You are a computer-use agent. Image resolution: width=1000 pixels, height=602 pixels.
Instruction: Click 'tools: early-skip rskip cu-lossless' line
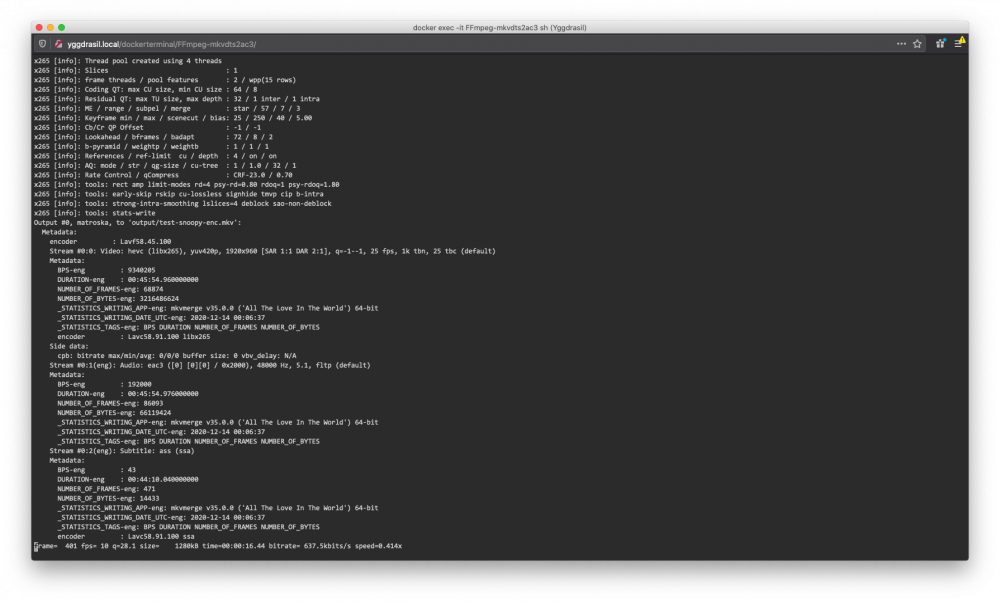(x=179, y=195)
